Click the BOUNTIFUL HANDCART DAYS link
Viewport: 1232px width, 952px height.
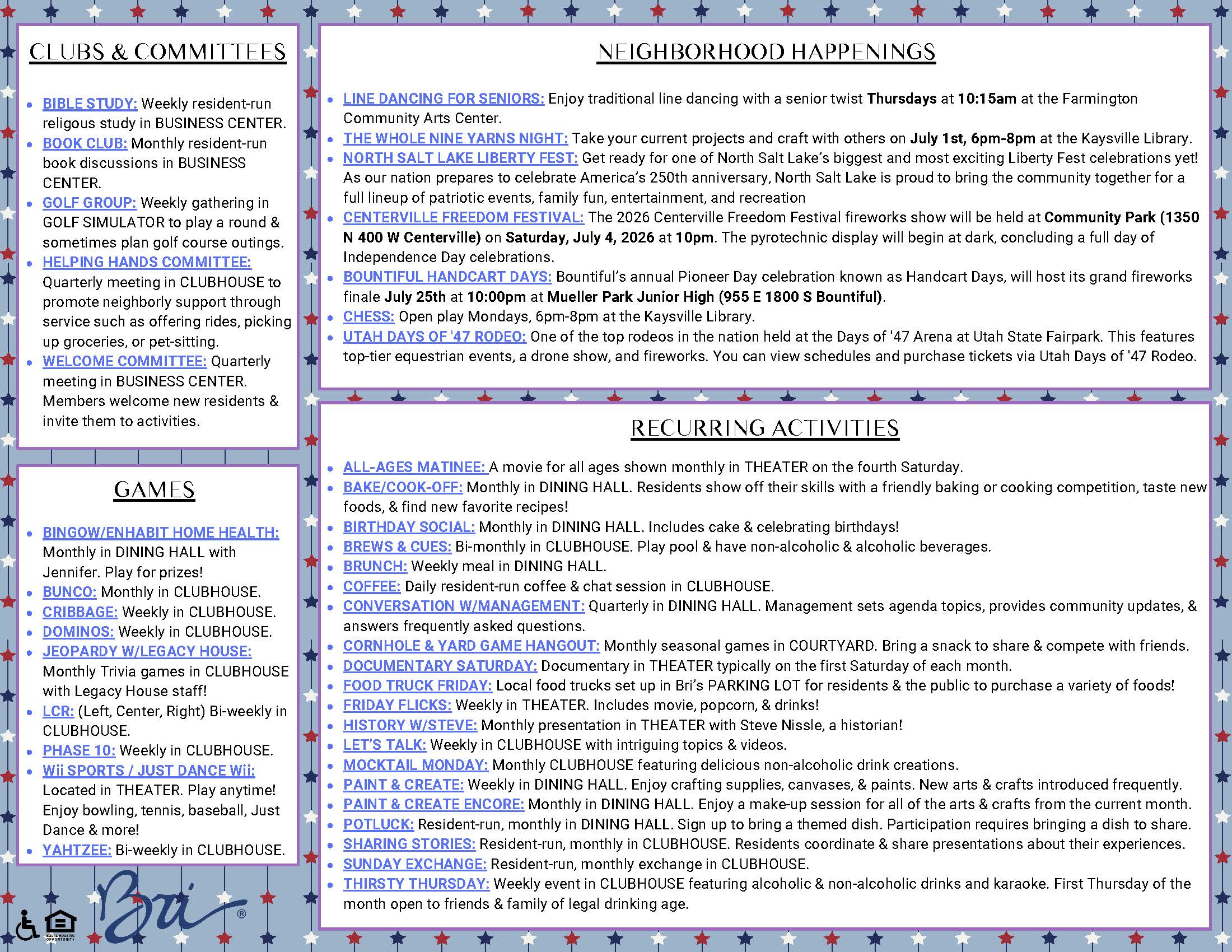(x=447, y=277)
